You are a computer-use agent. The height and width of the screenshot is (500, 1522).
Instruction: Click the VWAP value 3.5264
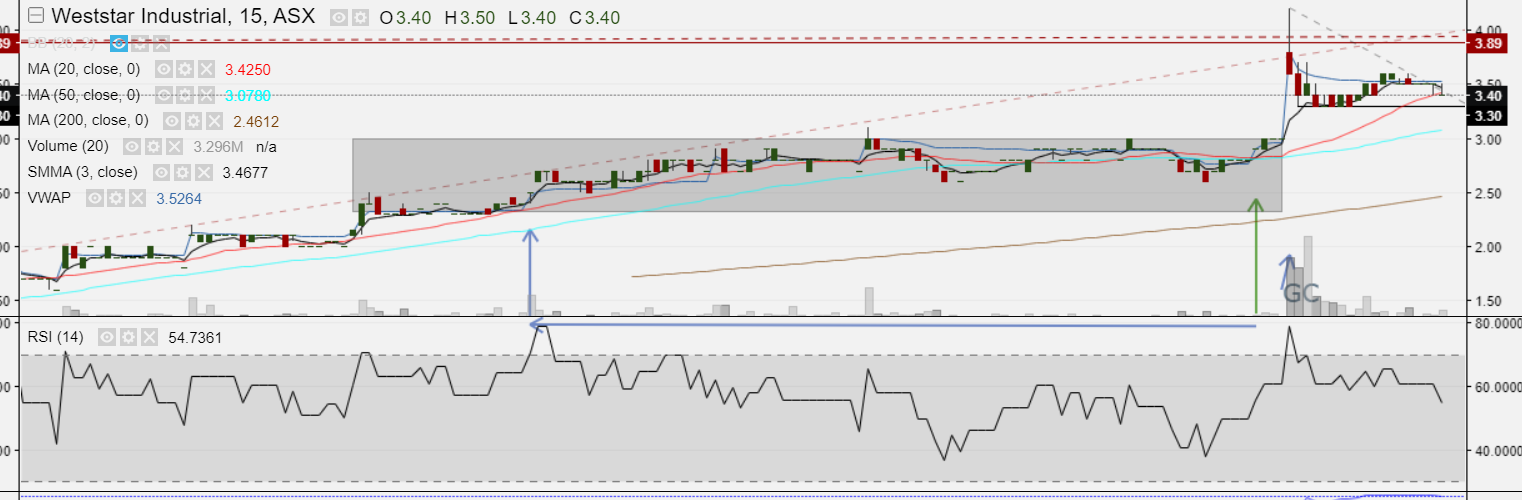click(180, 200)
